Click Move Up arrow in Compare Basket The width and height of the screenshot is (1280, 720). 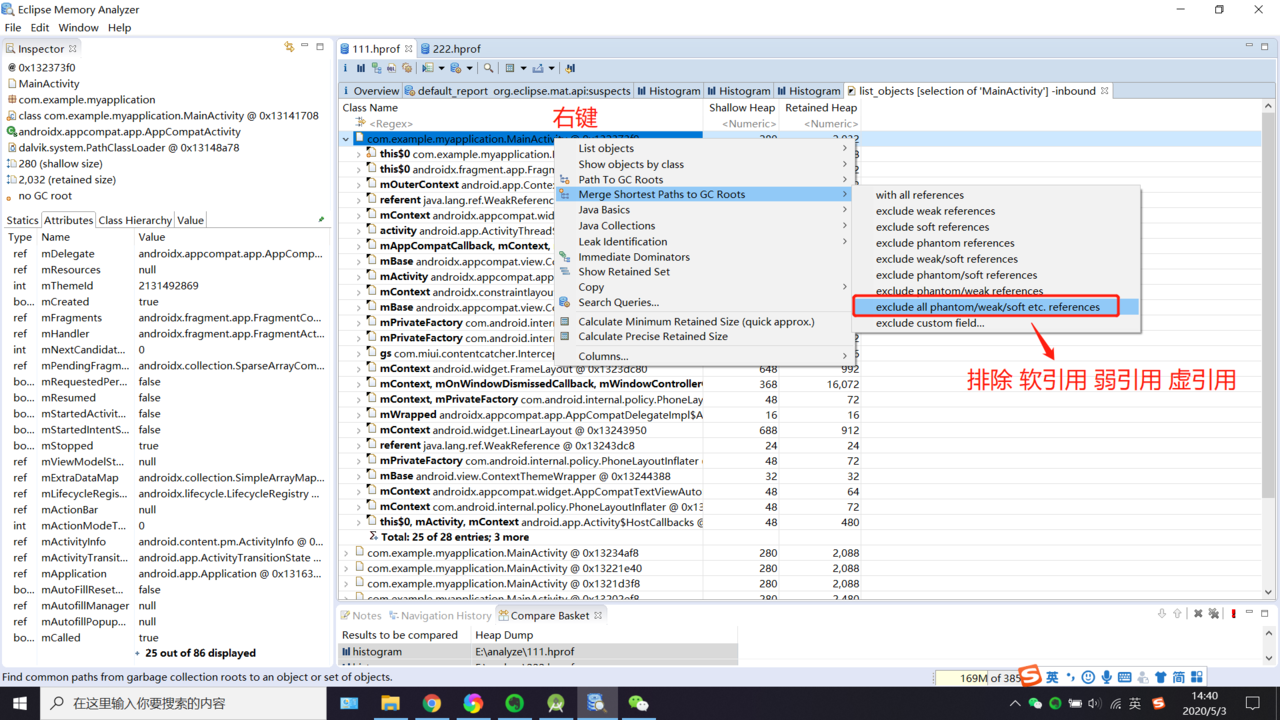coord(1177,613)
